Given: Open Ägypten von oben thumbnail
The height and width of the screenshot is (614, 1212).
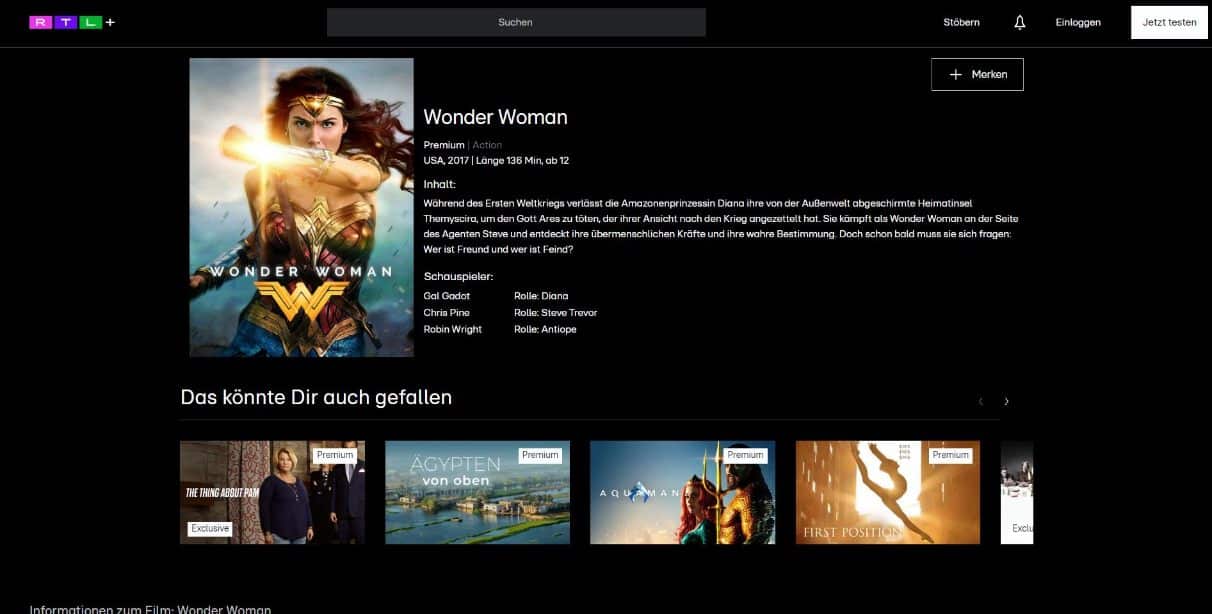Looking at the screenshot, I should [477, 492].
